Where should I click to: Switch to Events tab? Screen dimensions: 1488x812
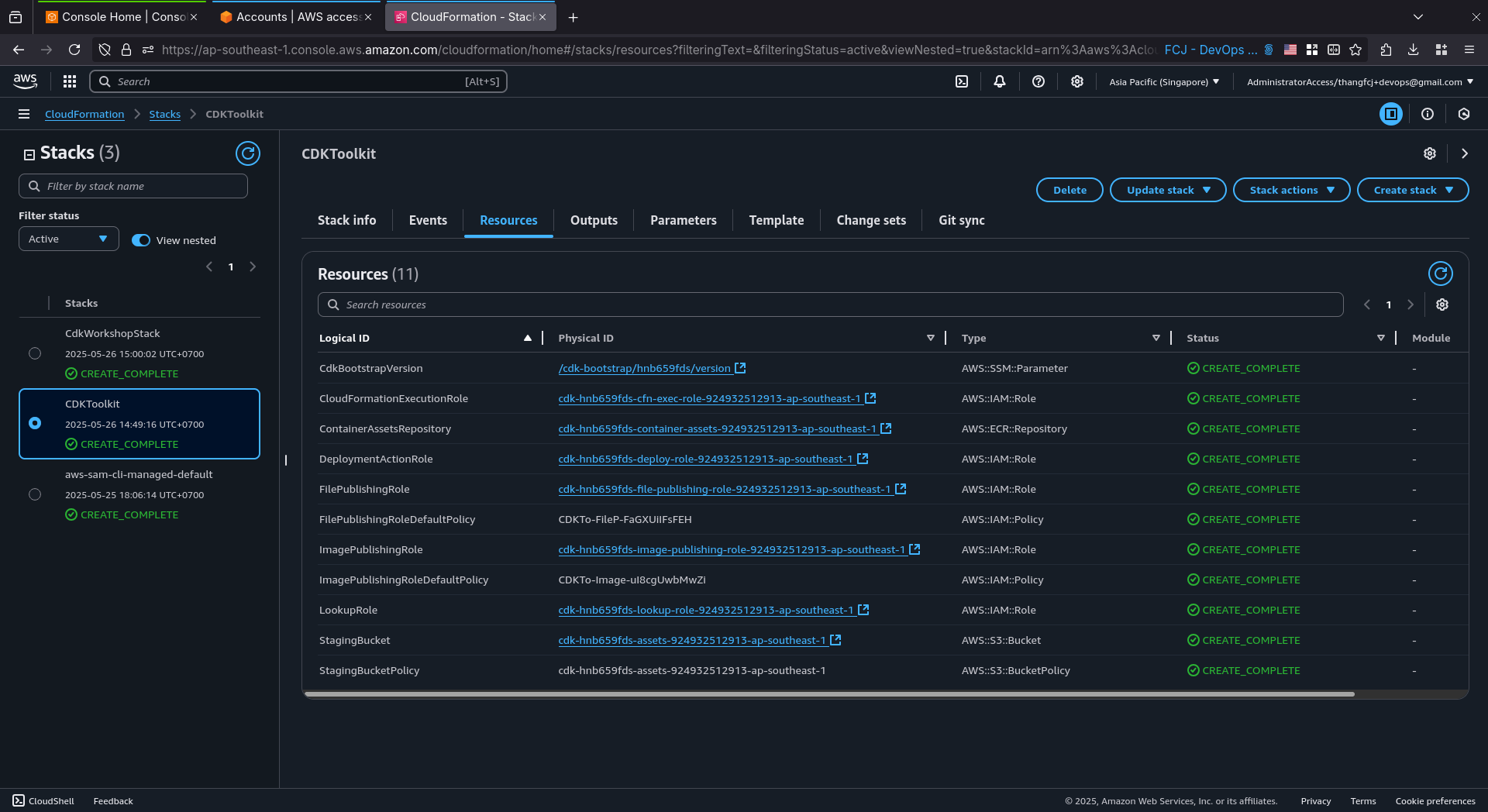(x=428, y=220)
